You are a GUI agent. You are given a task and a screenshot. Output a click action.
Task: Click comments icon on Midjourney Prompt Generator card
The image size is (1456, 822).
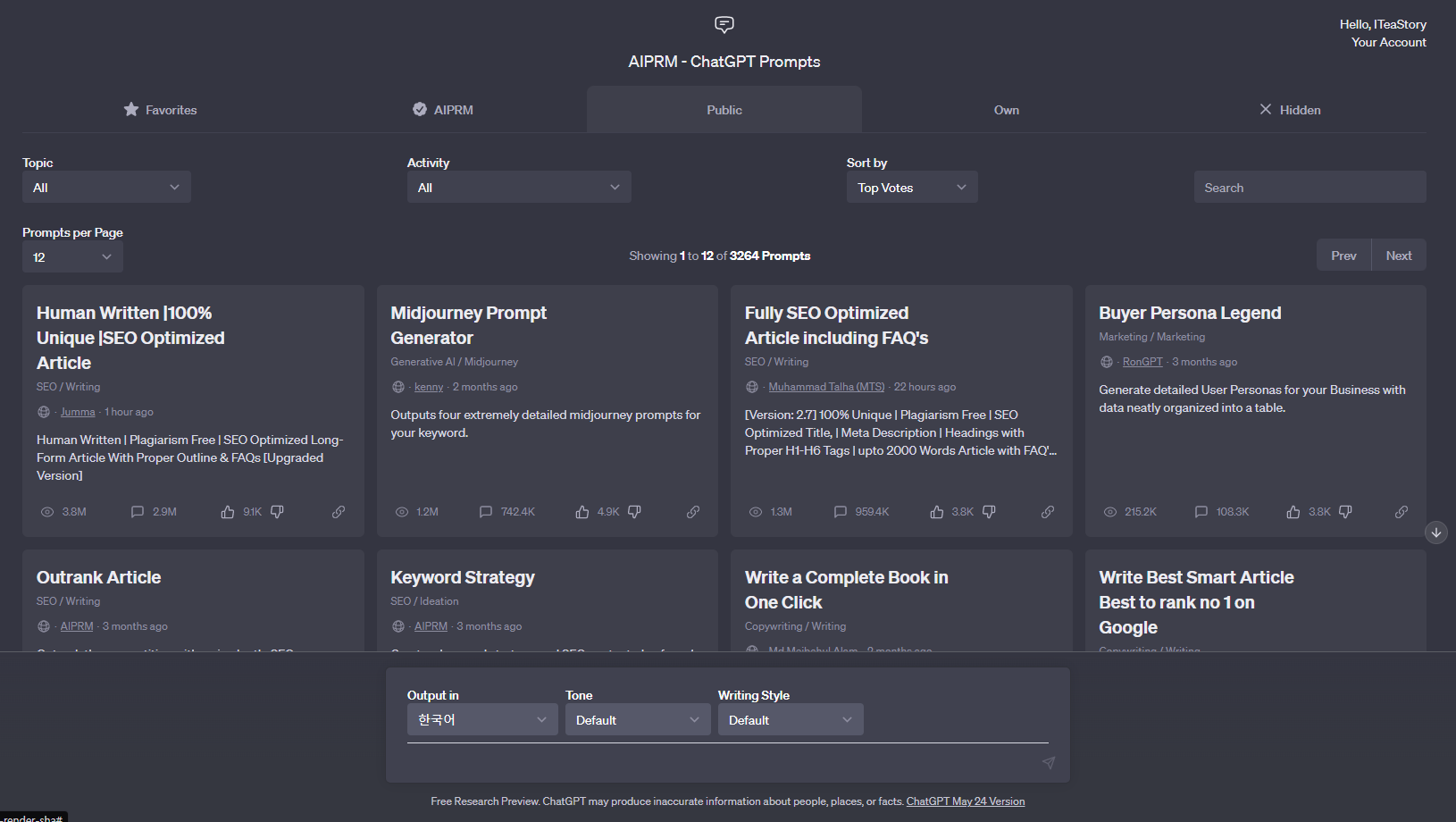click(486, 512)
